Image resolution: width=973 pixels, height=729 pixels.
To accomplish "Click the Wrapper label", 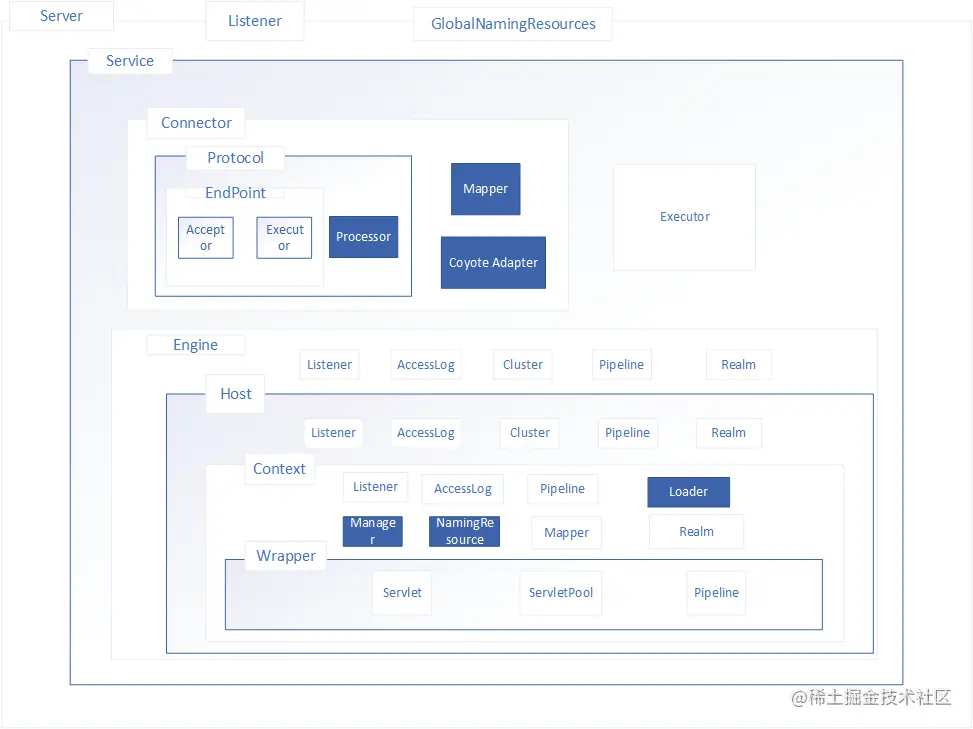I will tap(285, 556).
